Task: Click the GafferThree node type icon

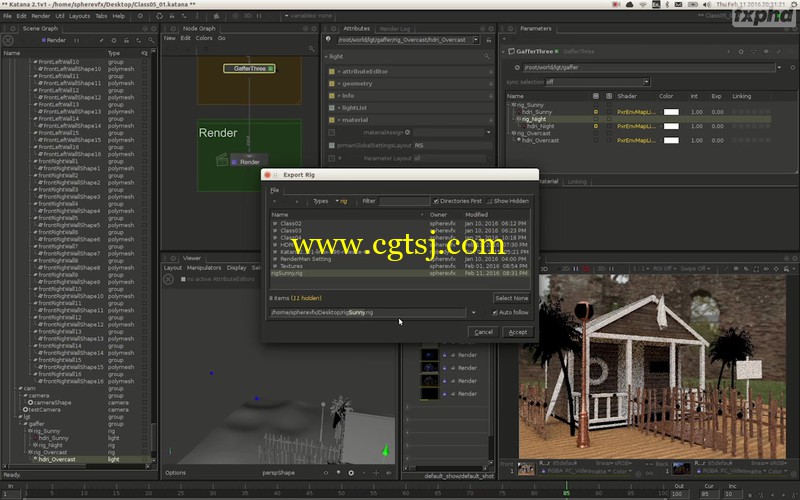Action: point(511,52)
